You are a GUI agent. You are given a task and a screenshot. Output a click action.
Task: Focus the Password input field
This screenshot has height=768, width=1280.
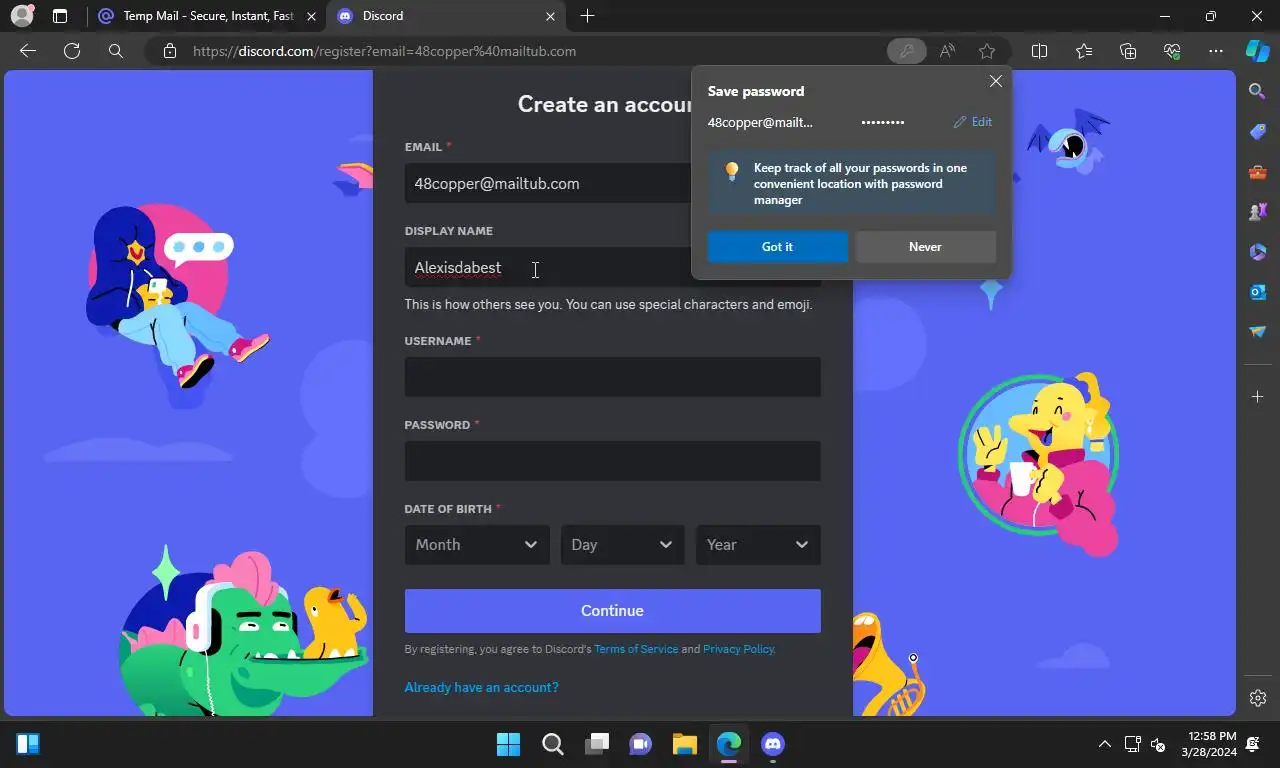point(612,461)
